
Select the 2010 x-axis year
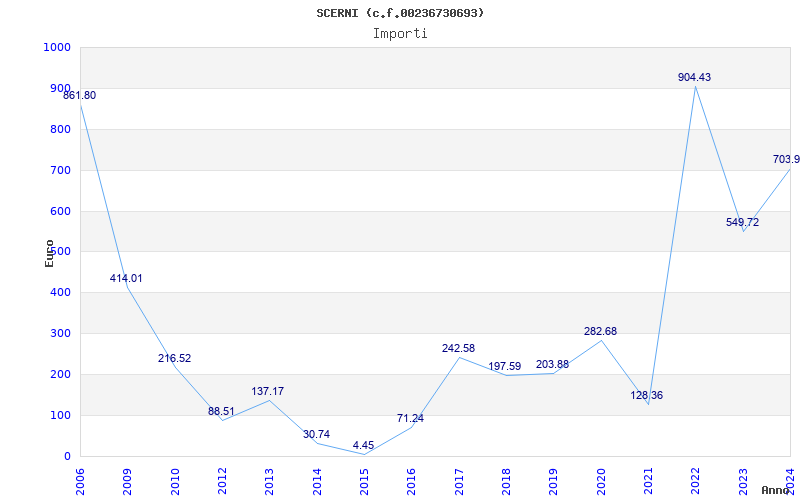pyautogui.click(x=175, y=482)
